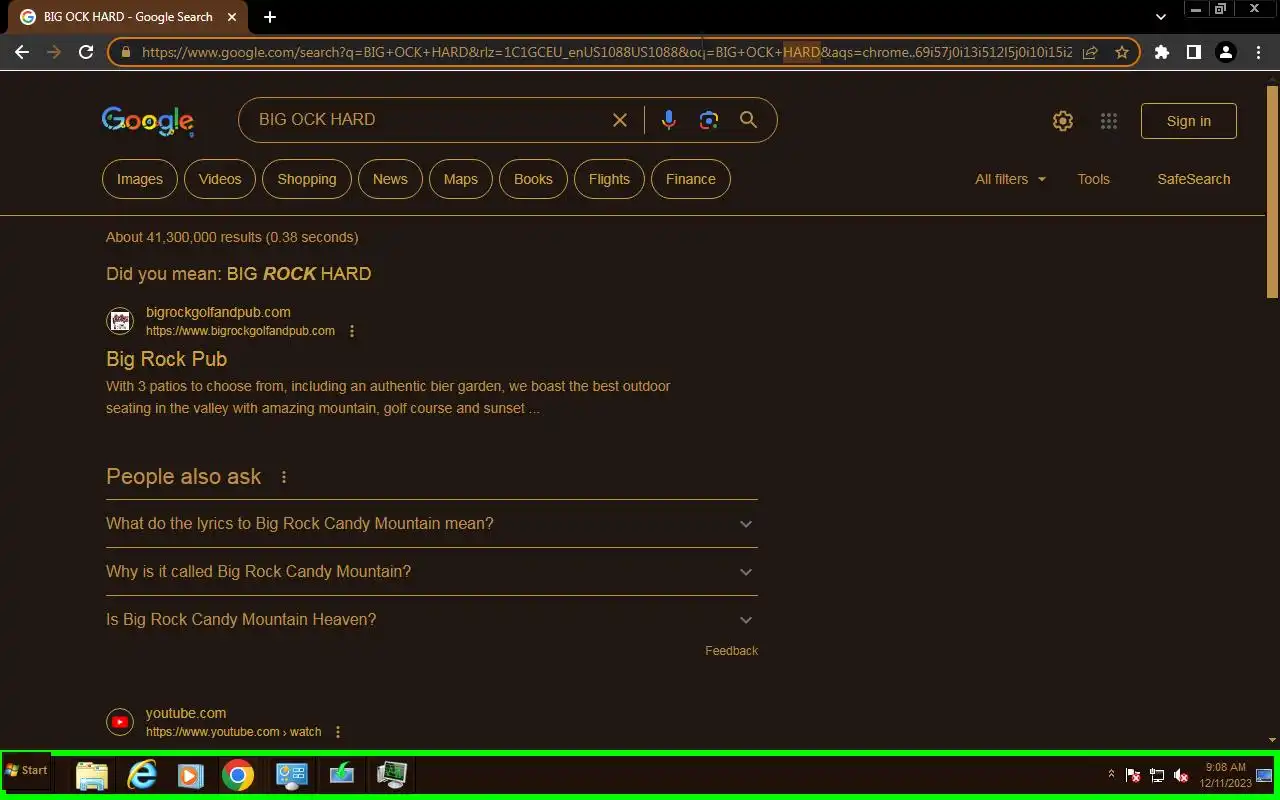Select the Videos filter
The image size is (1280, 800).
point(220,179)
